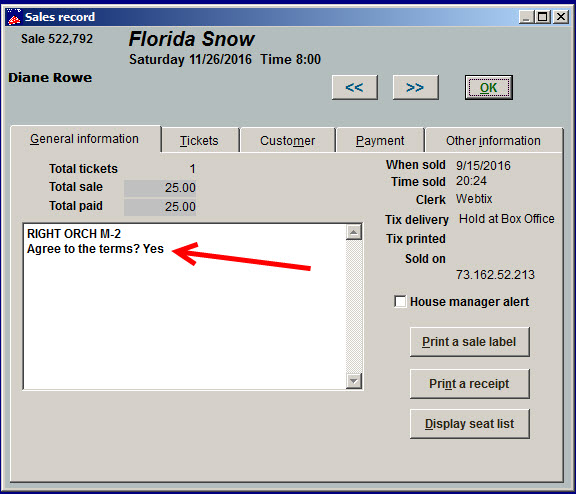Screen dimensions: 576x494
Task: Open the Customer tab
Action: tap(288, 141)
